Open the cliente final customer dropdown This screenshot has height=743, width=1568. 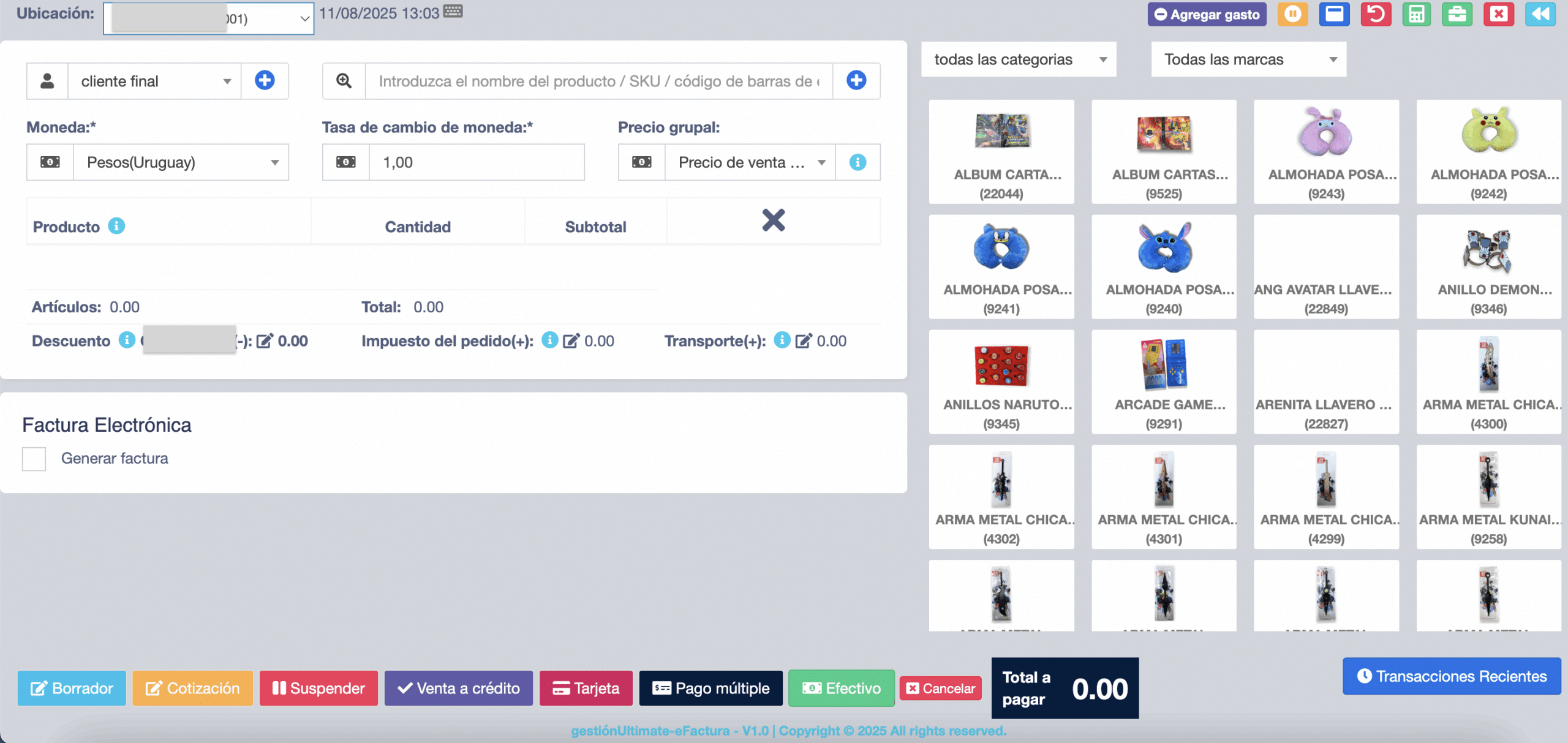154,81
